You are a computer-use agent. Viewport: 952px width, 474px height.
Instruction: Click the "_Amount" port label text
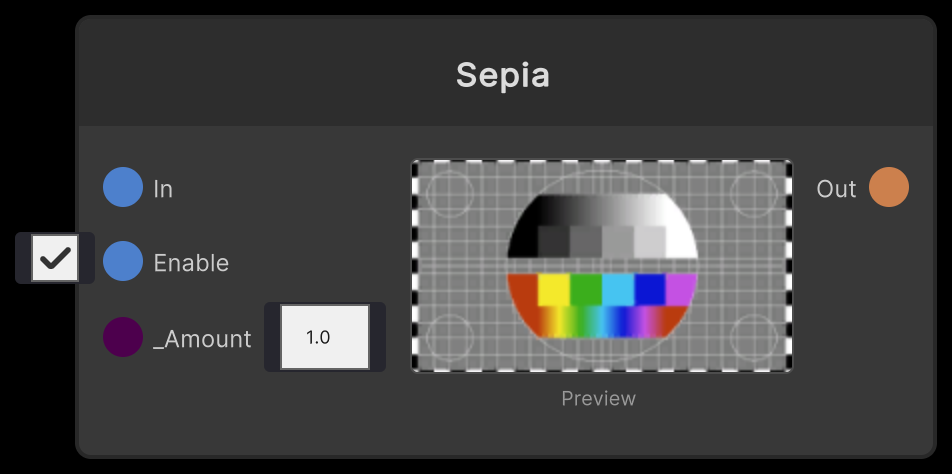[202, 339]
